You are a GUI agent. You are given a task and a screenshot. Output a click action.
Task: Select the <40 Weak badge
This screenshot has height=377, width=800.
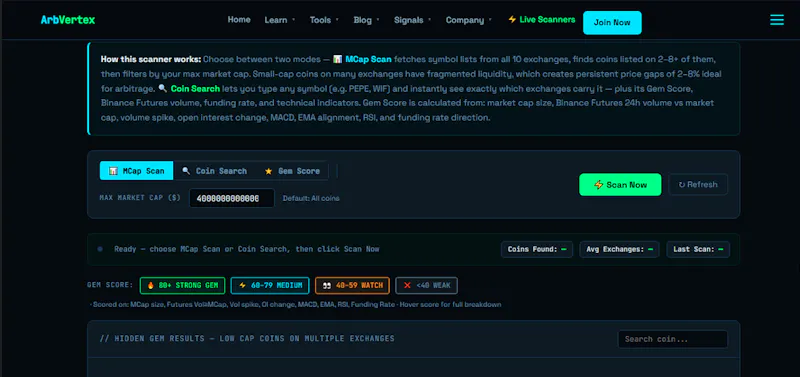point(427,285)
